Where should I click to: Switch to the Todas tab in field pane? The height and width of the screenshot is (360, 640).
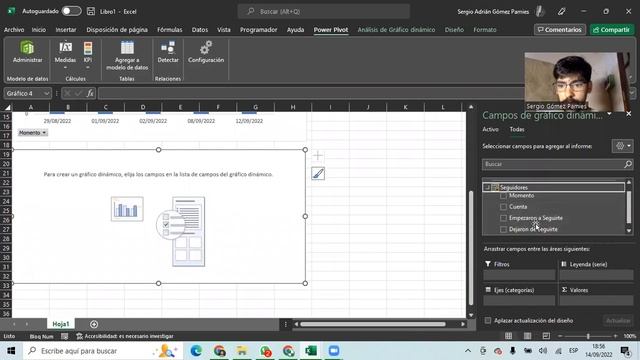(x=517, y=129)
